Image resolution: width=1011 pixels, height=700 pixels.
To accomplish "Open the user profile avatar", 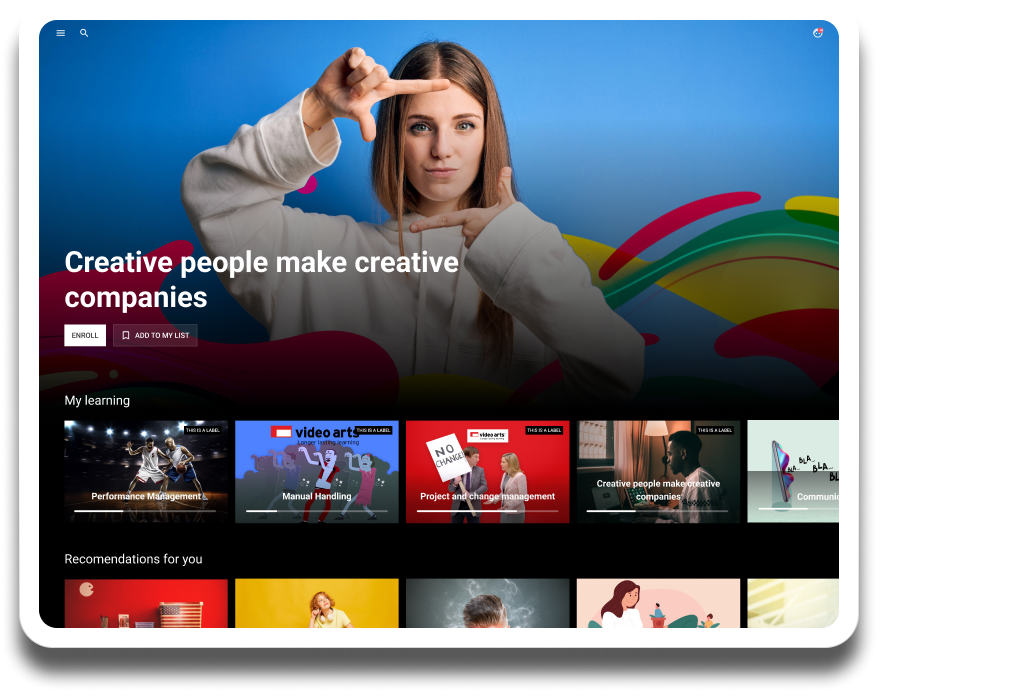I will click(x=817, y=33).
